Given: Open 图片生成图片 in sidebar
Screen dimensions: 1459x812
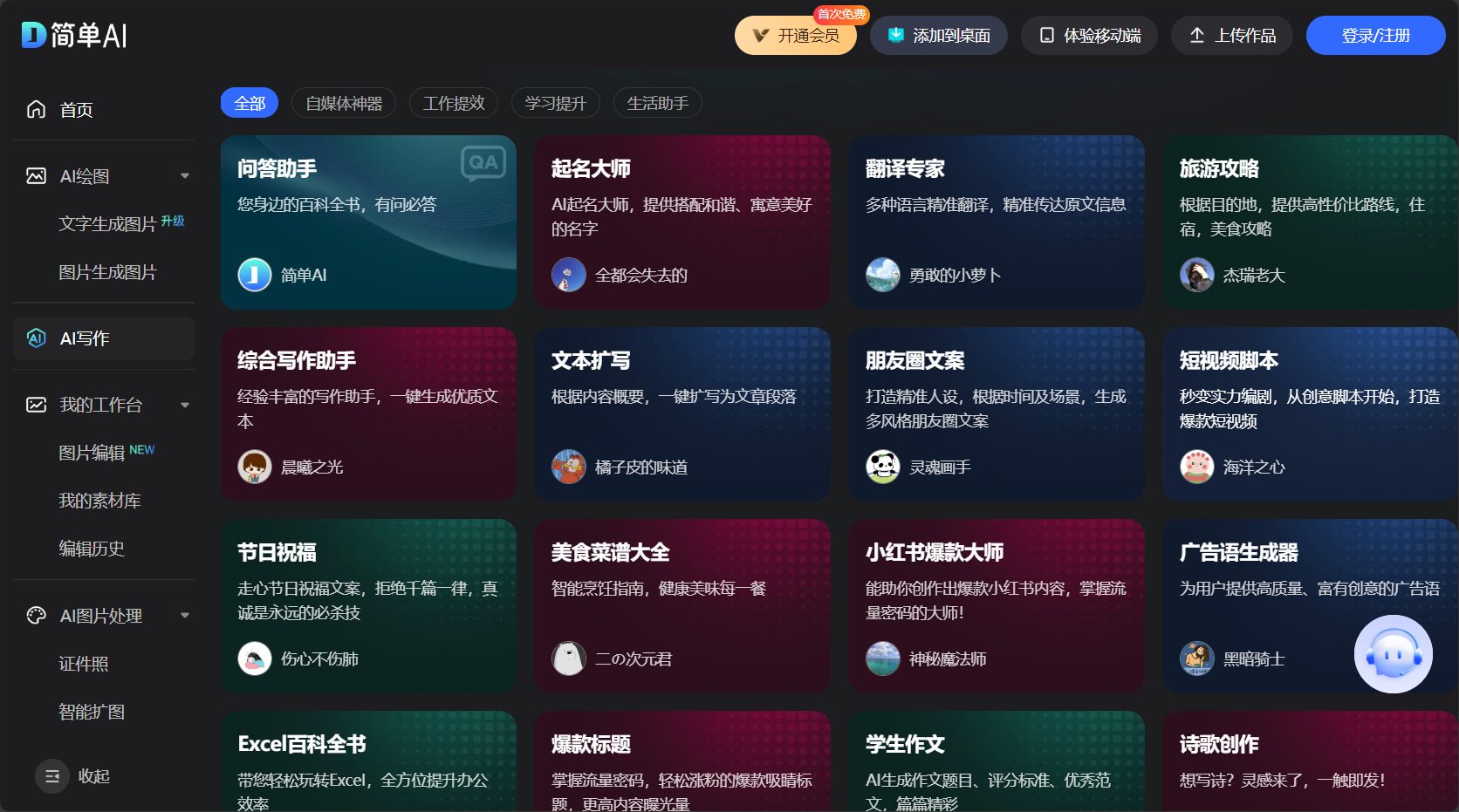Looking at the screenshot, I should (107, 272).
